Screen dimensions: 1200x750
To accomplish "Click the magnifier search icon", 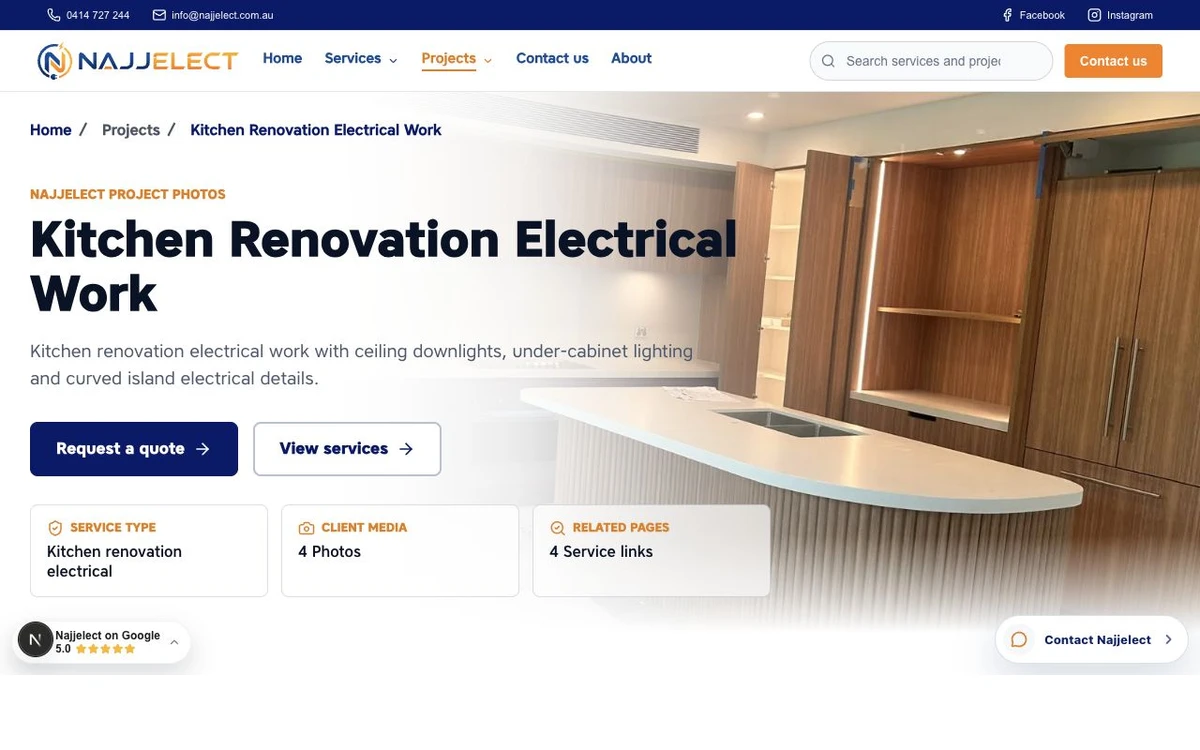I will point(828,61).
